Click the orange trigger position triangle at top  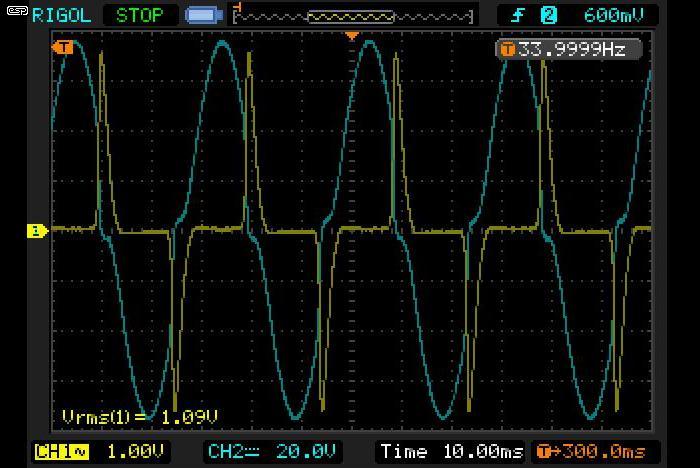pos(352,36)
